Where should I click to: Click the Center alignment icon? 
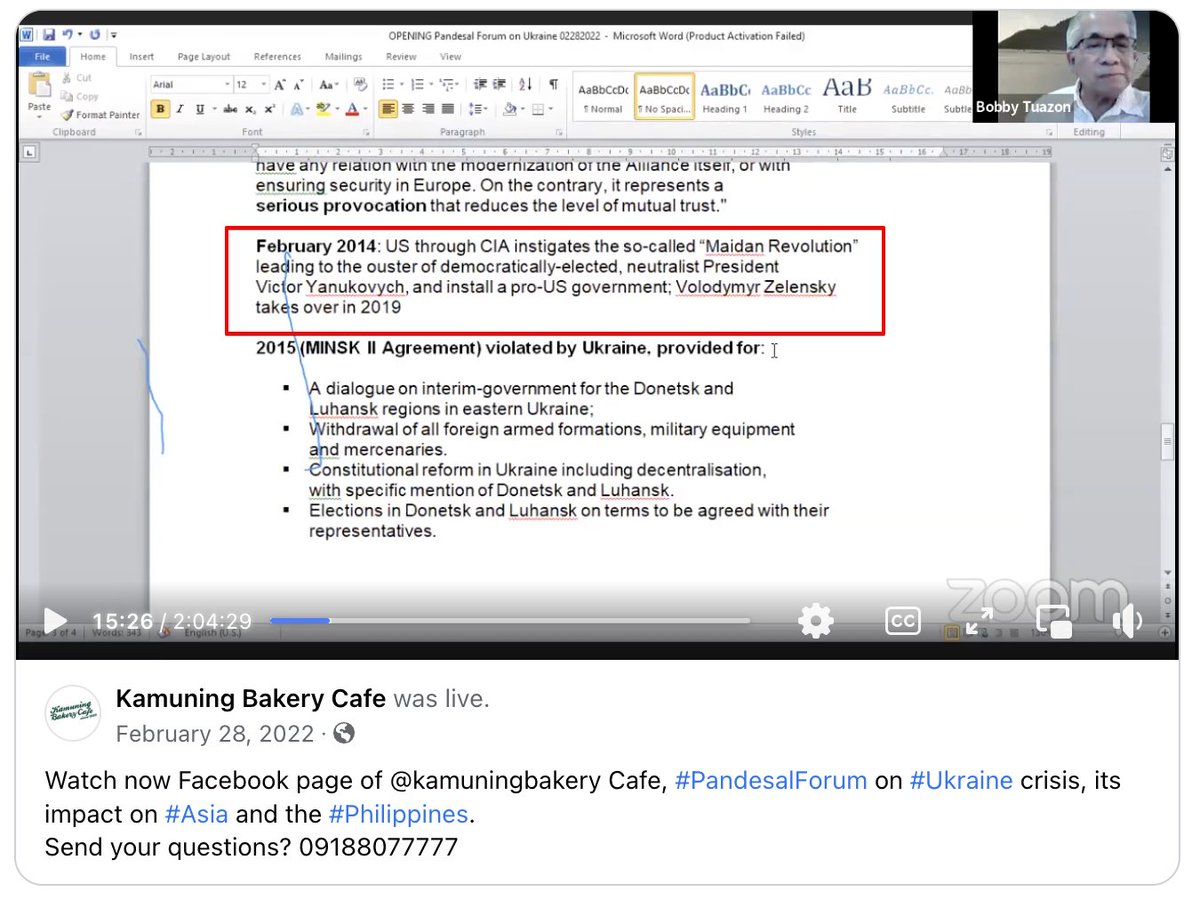[x=408, y=109]
